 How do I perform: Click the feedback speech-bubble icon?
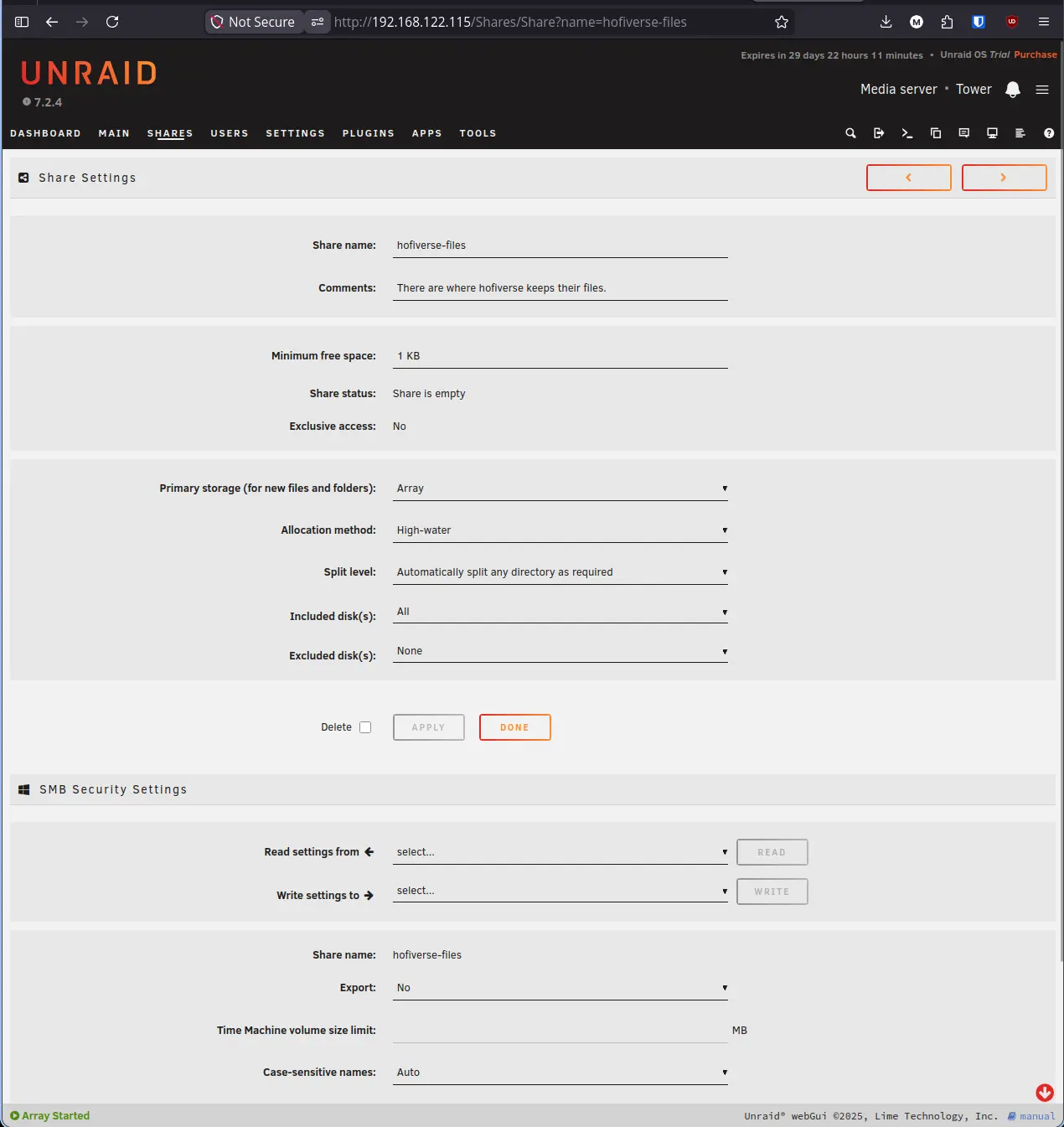(x=964, y=133)
